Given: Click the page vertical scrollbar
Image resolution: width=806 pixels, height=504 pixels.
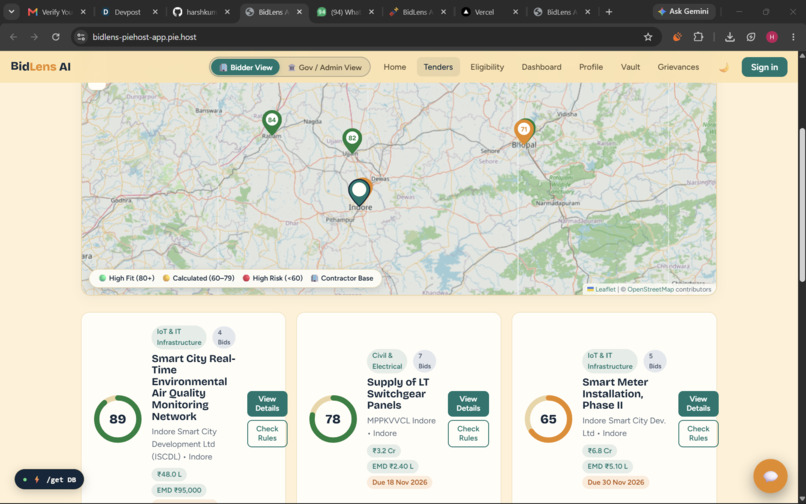Looking at the screenshot, I should 802,206.
